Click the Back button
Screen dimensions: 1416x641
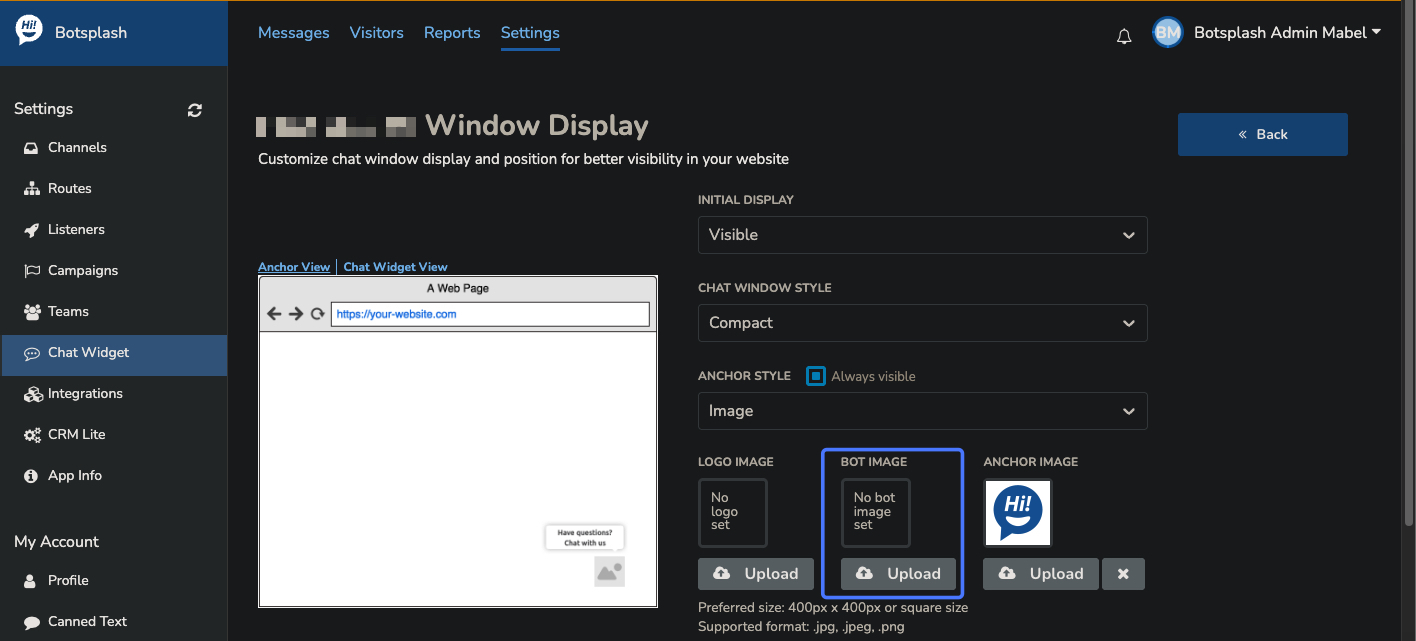coord(1263,134)
